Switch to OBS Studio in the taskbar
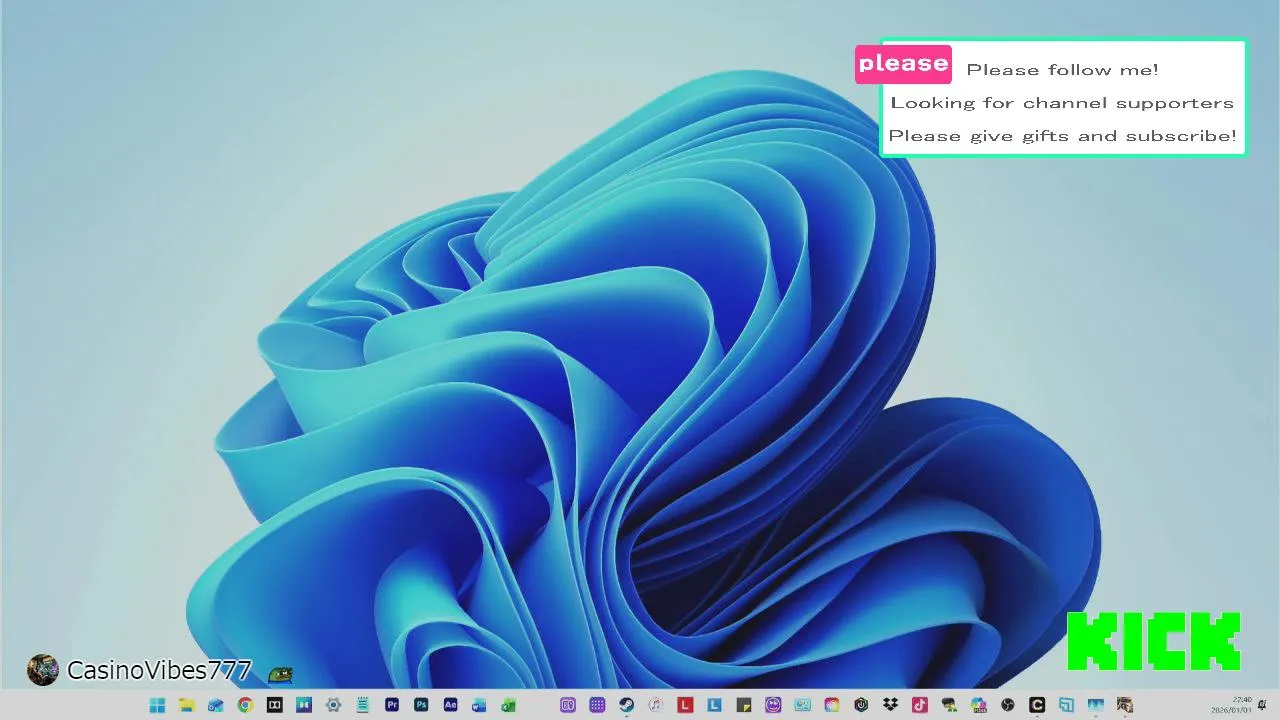 coord(1008,705)
